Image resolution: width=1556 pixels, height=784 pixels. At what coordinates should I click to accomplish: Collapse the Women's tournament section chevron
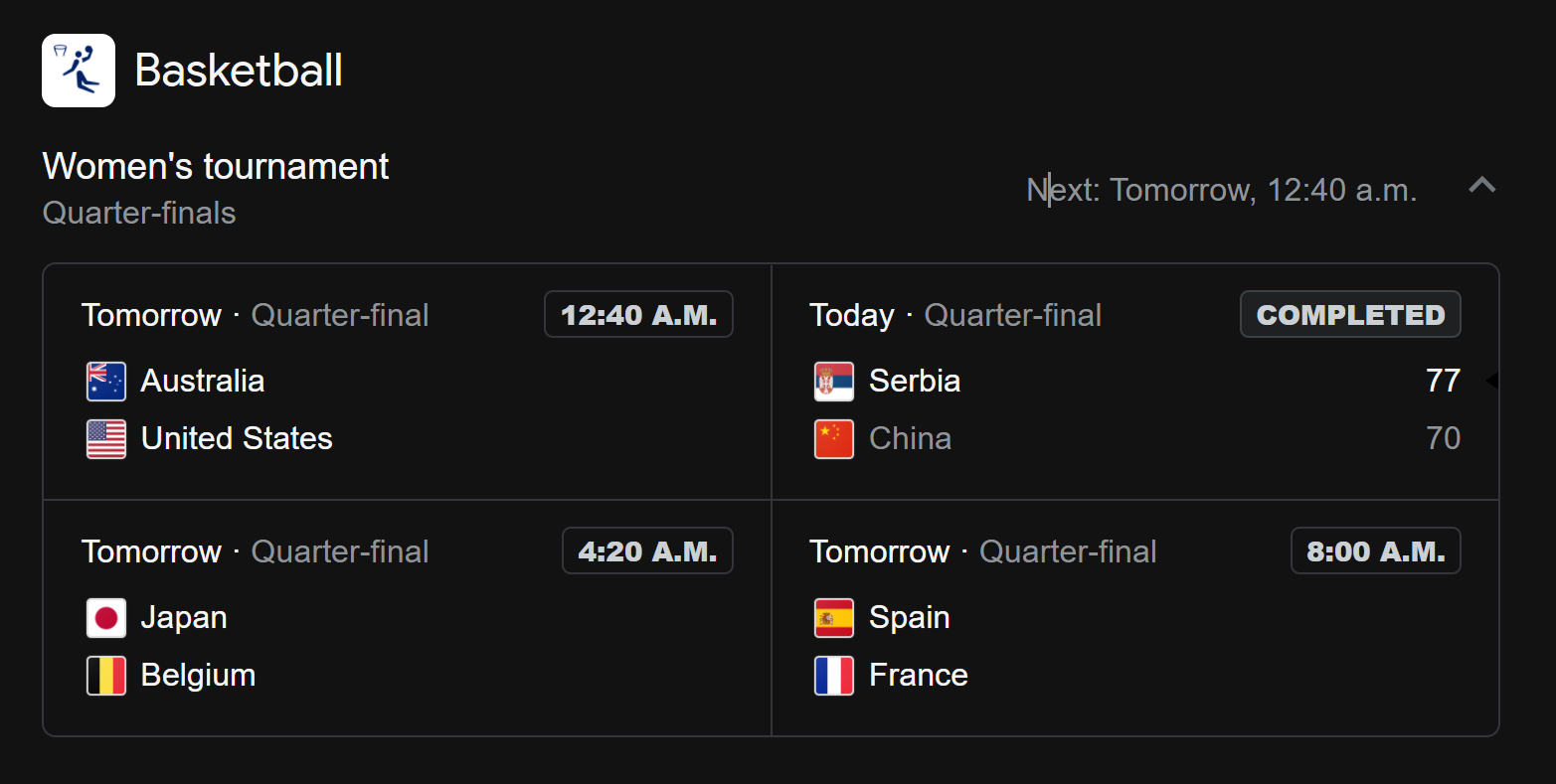[x=1481, y=186]
